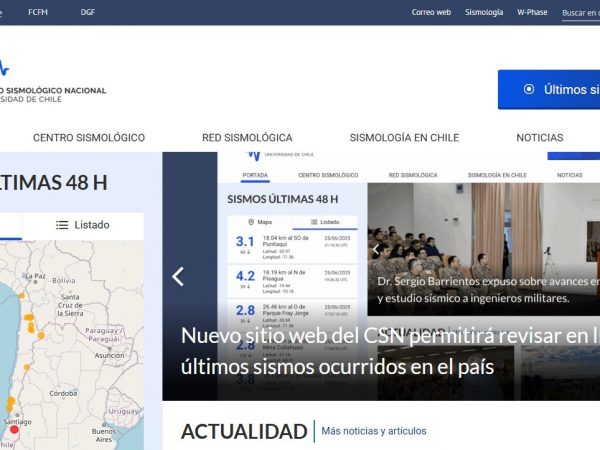The image size is (600, 450).
Task: Click the orange marker near La Paz
Action: pos(22,295)
